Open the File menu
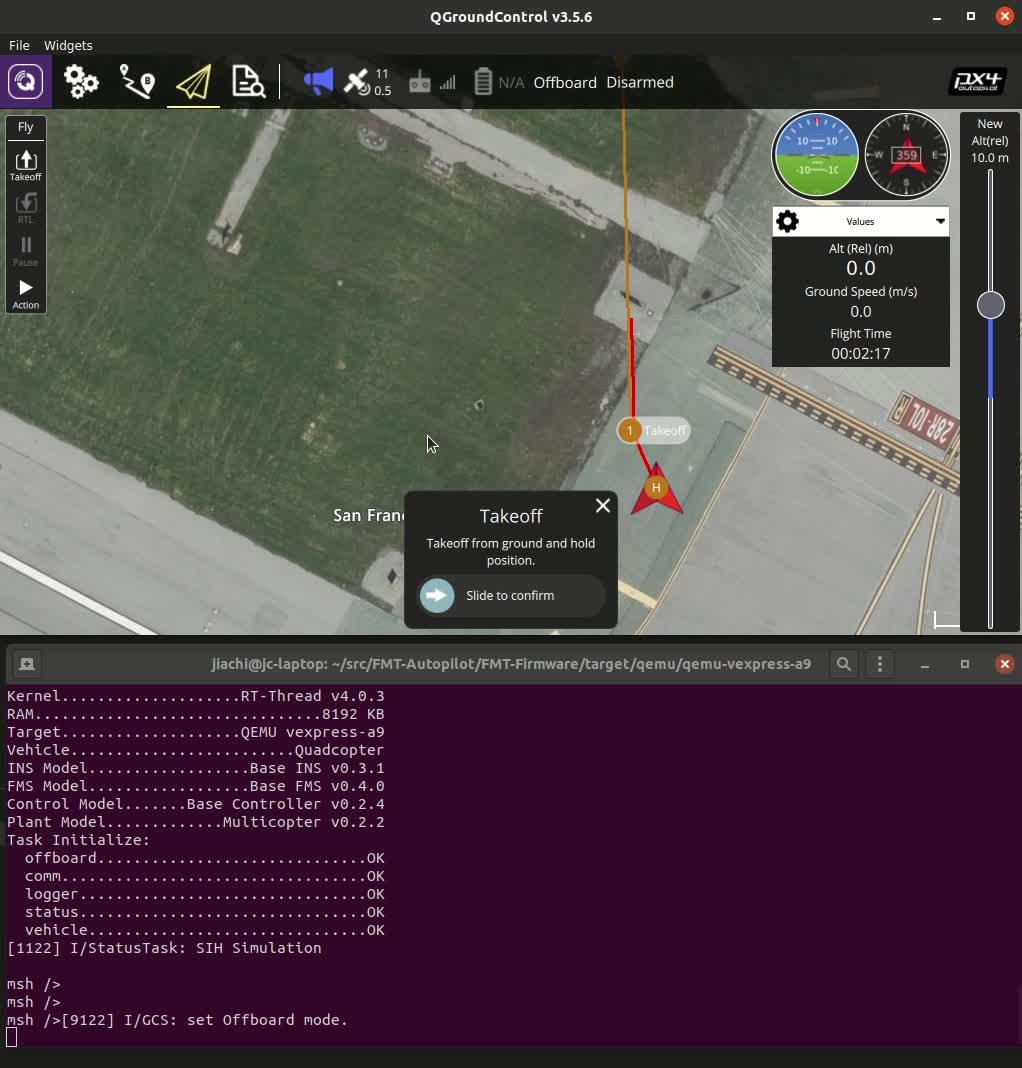The image size is (1022, 1068). click(19, 45)
